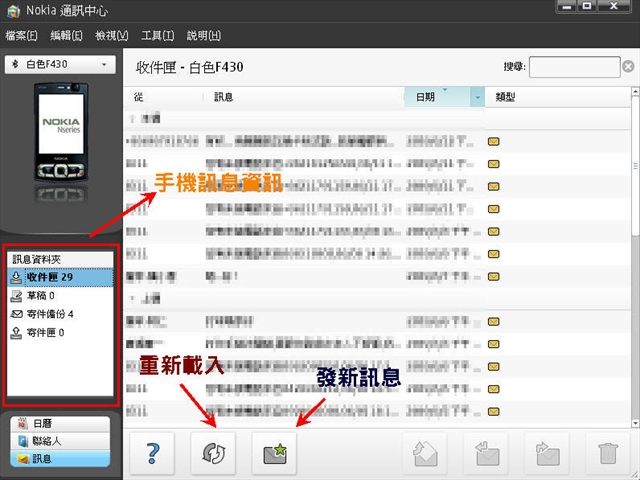Screen dimensions: 640x480
Task: Select 收件匣 29 folder
Action: [50, 277]
